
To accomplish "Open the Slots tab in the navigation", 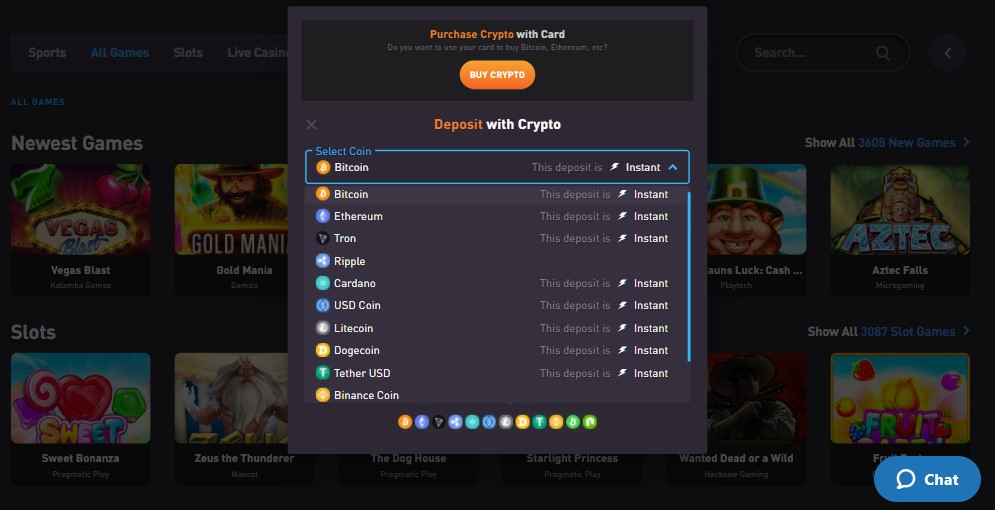I will (188, 53).
